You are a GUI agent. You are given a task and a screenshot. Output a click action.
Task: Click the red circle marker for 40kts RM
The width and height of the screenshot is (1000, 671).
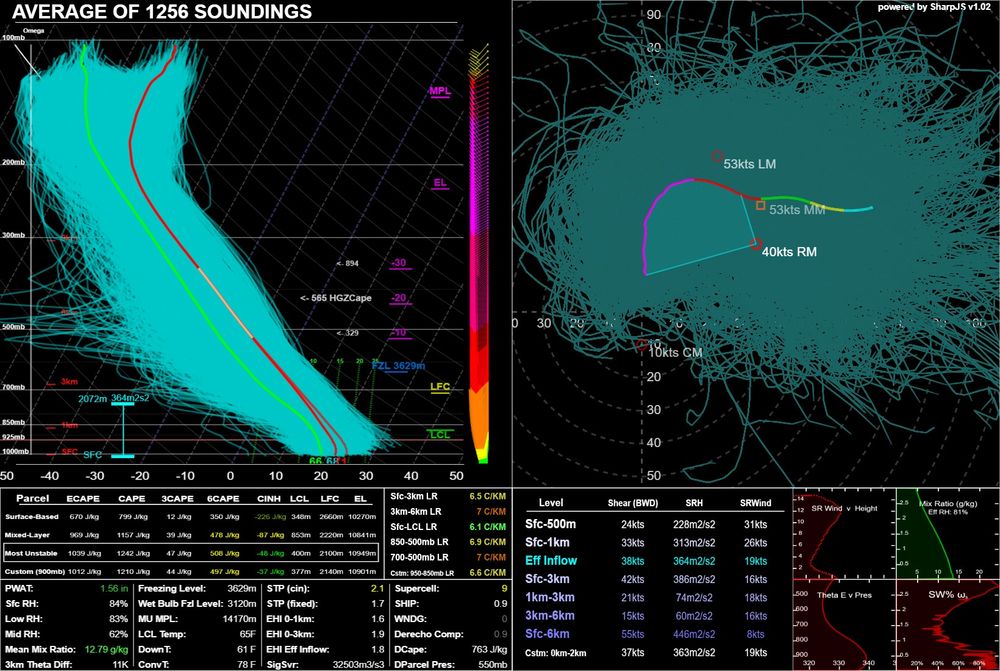coord(756,244)
